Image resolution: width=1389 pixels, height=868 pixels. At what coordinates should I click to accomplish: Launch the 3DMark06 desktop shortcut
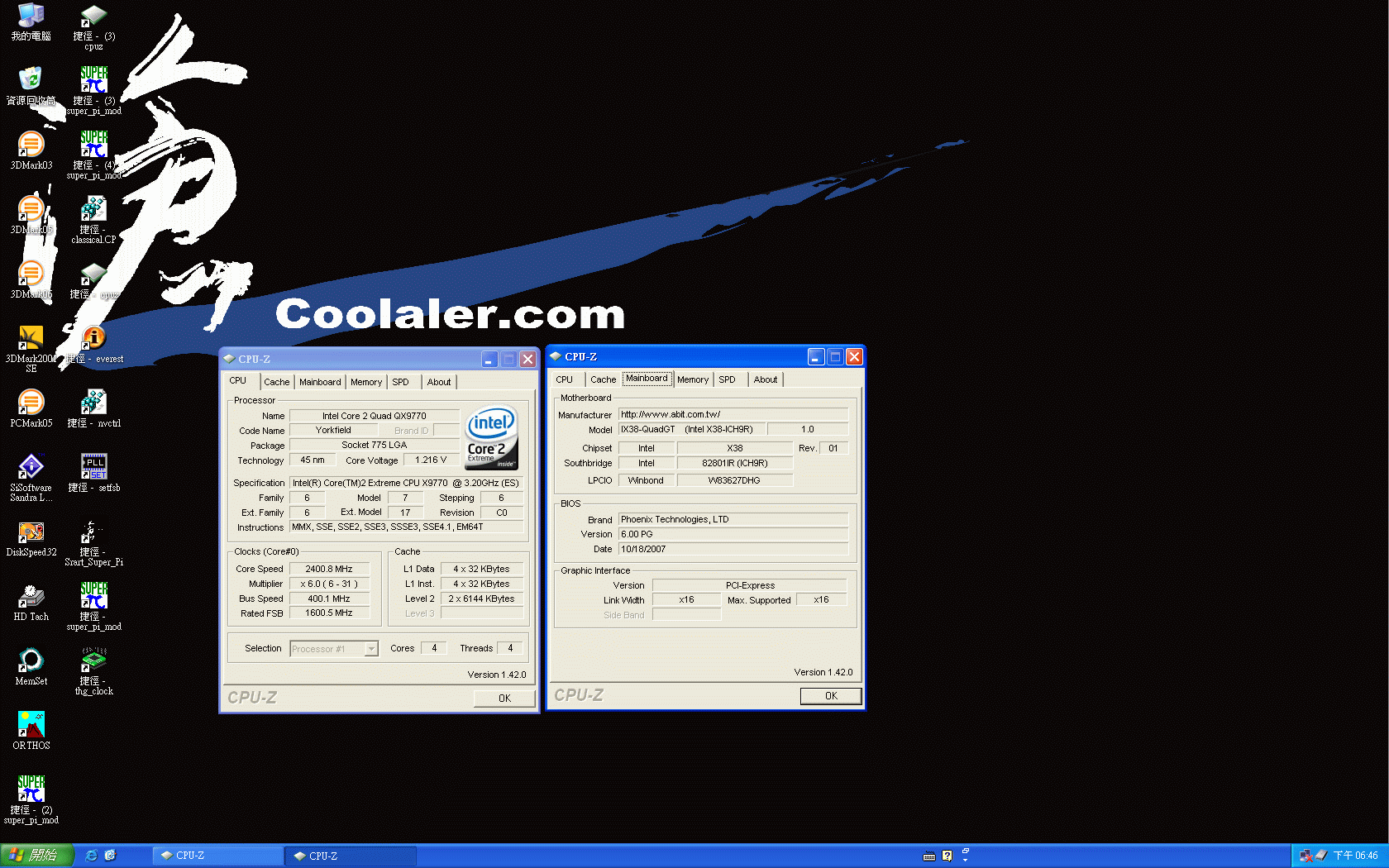pyautogui.click(x=31, y=279)
